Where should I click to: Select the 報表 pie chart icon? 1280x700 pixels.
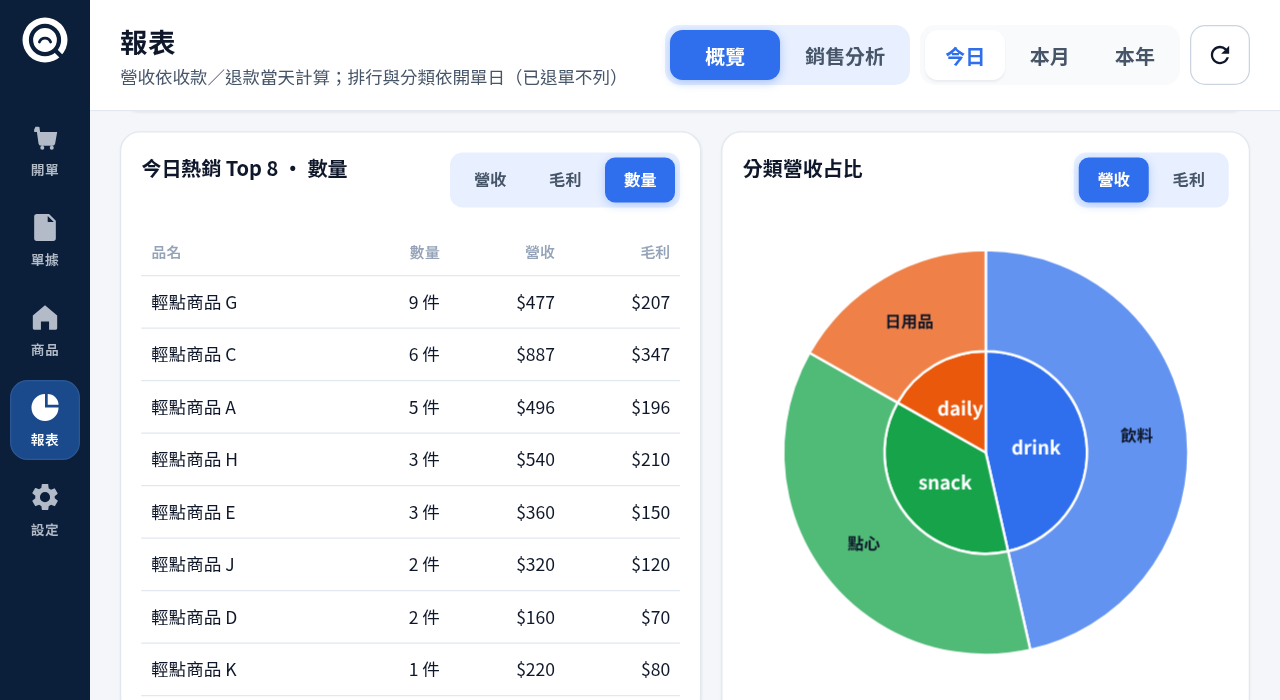(x=45, y=407)
